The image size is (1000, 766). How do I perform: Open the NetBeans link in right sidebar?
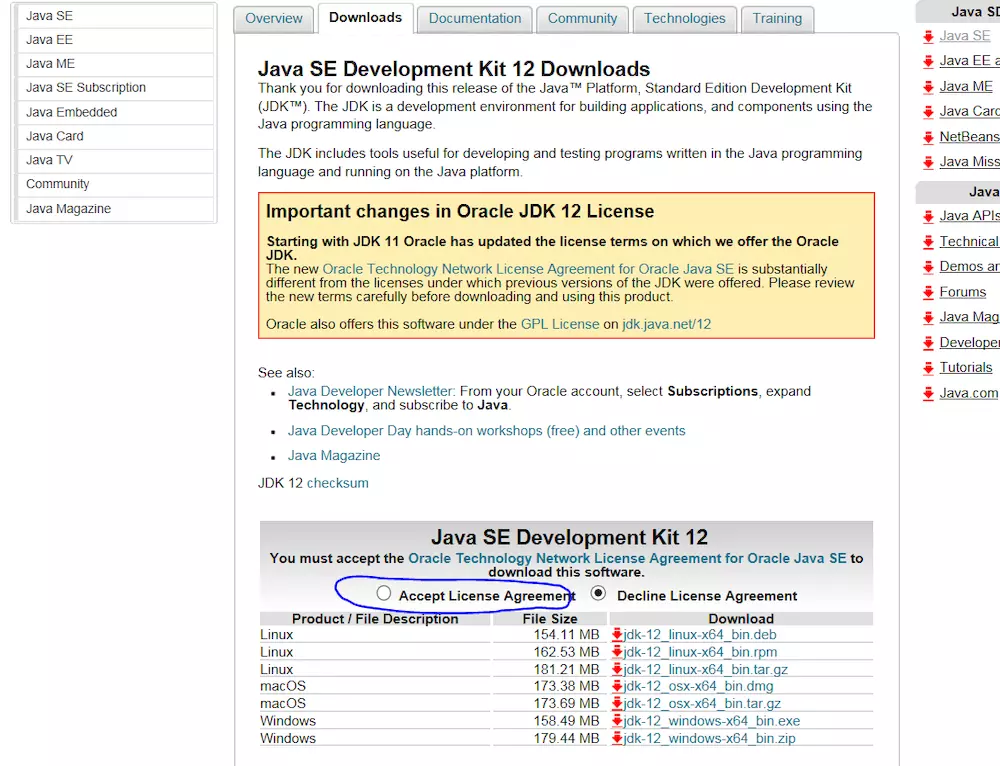click(969, 136)
